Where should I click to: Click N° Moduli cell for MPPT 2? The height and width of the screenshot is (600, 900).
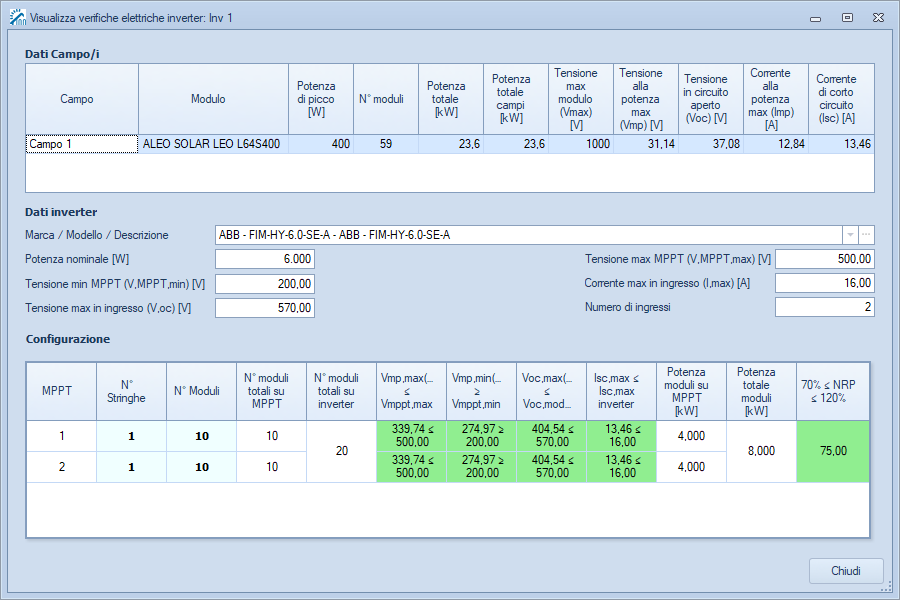coord(201,467)
